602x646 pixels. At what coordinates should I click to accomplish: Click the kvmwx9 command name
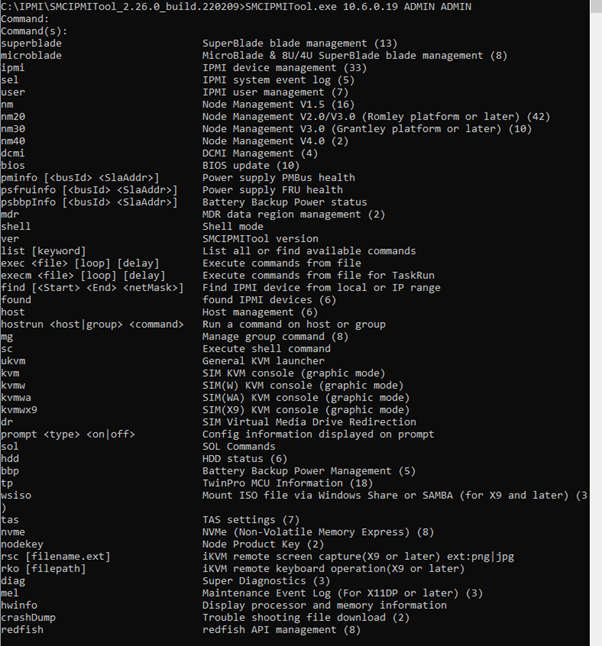[x=19, y=409]
